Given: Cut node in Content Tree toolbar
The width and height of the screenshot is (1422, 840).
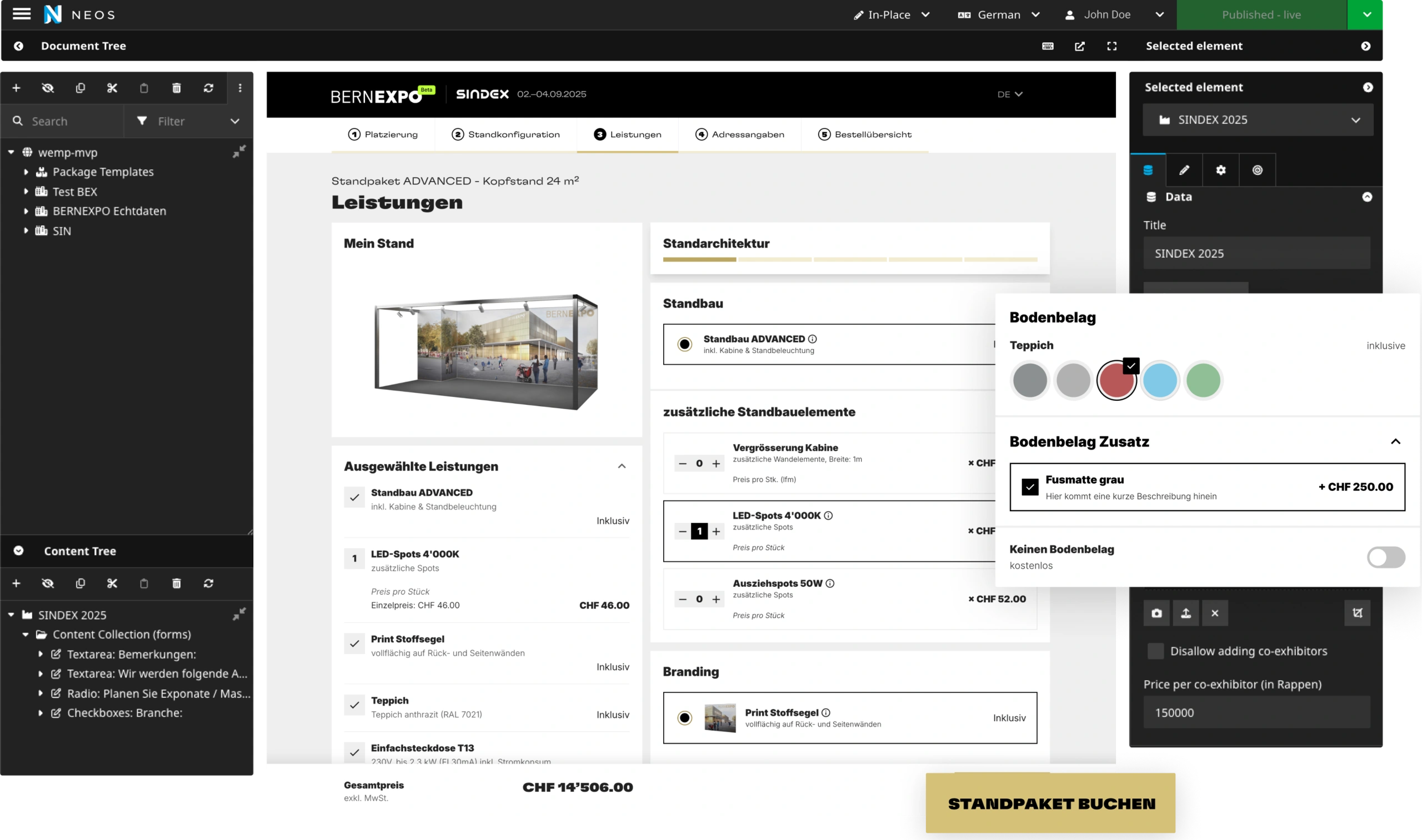Looking at the screenshot, I should [x=112, y=583].
